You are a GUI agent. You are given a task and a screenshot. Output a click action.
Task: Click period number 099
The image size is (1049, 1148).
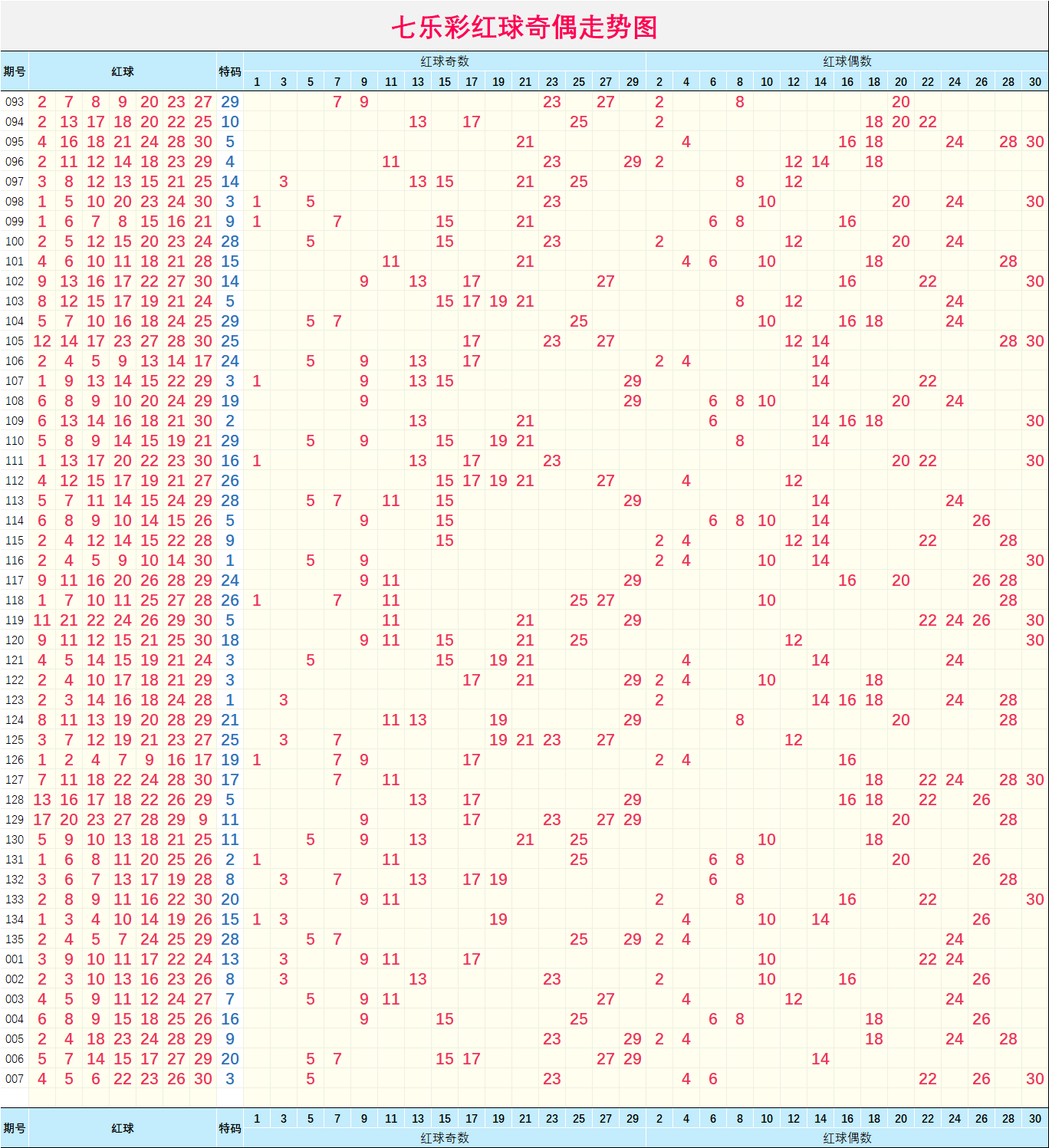(15, 222)
